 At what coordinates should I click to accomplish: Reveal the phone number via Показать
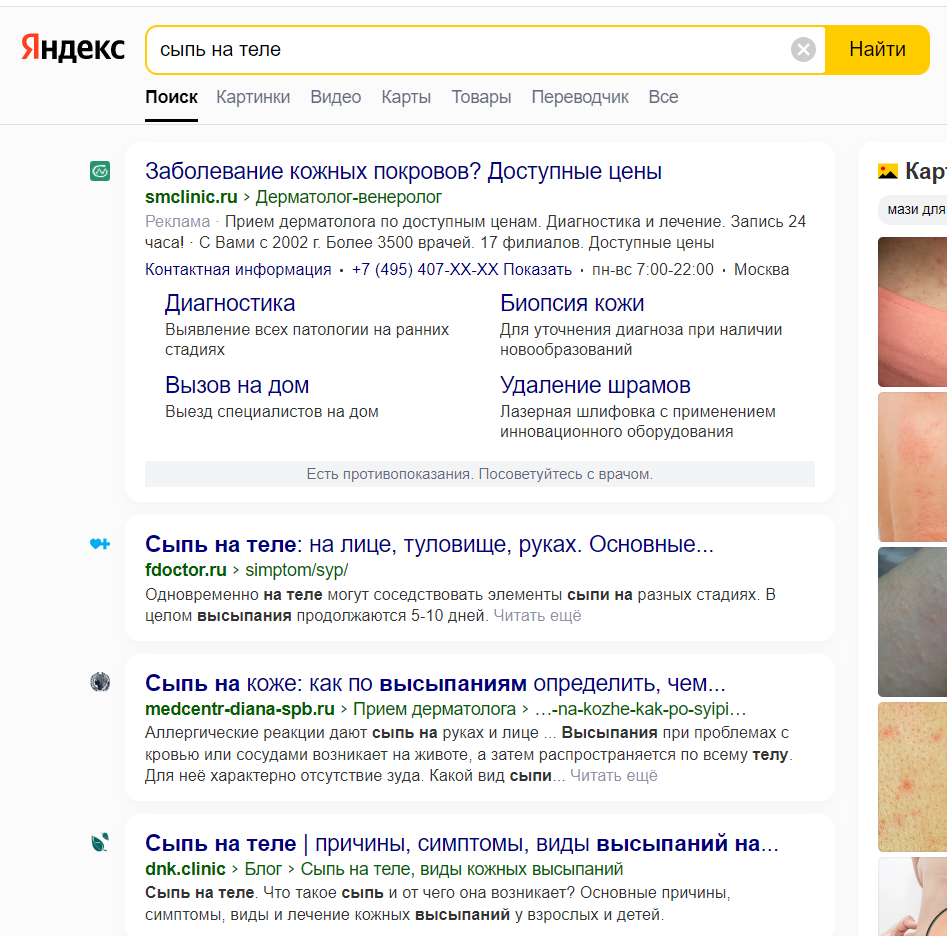pos(538,270)
